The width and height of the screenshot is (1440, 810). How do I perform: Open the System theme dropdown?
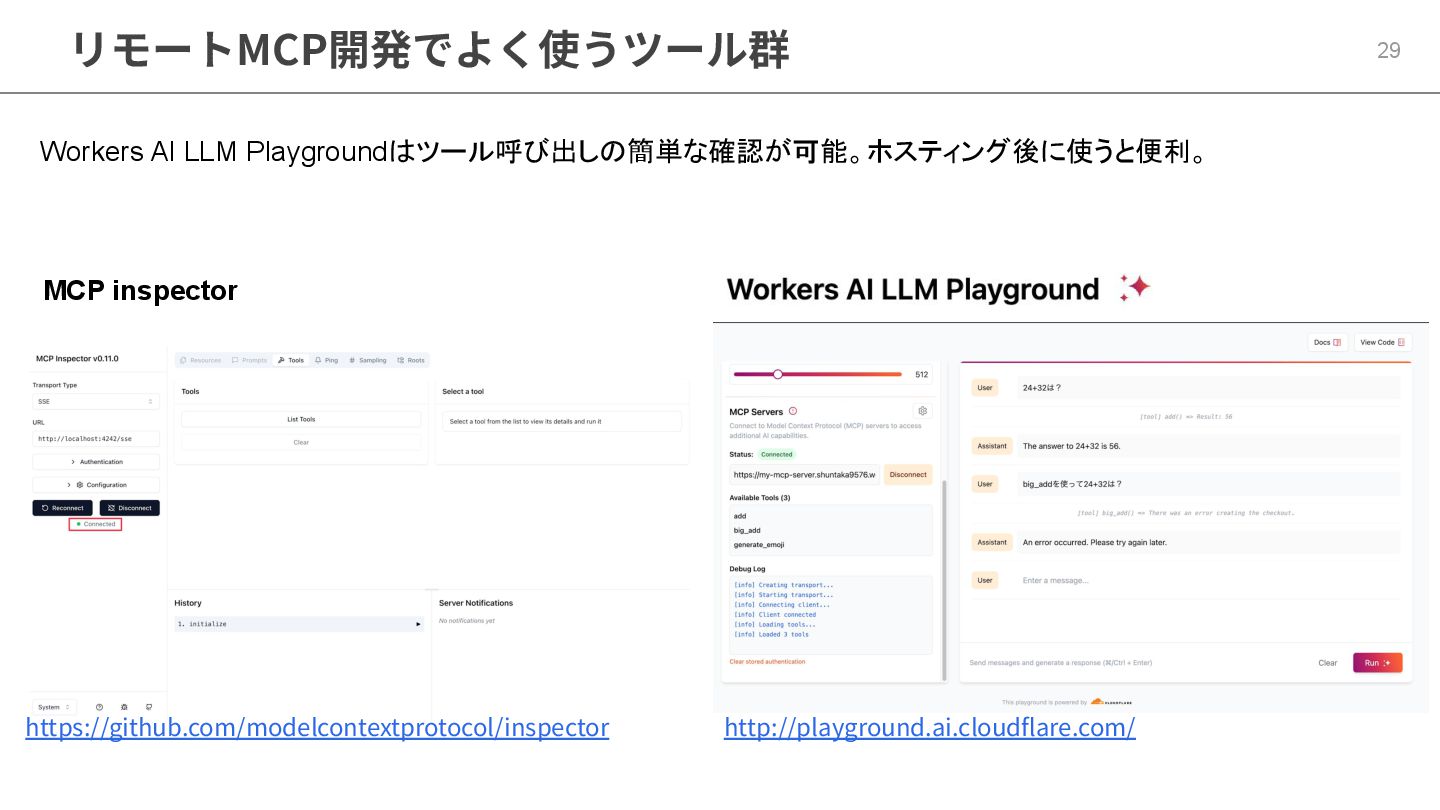pos(55,707)
